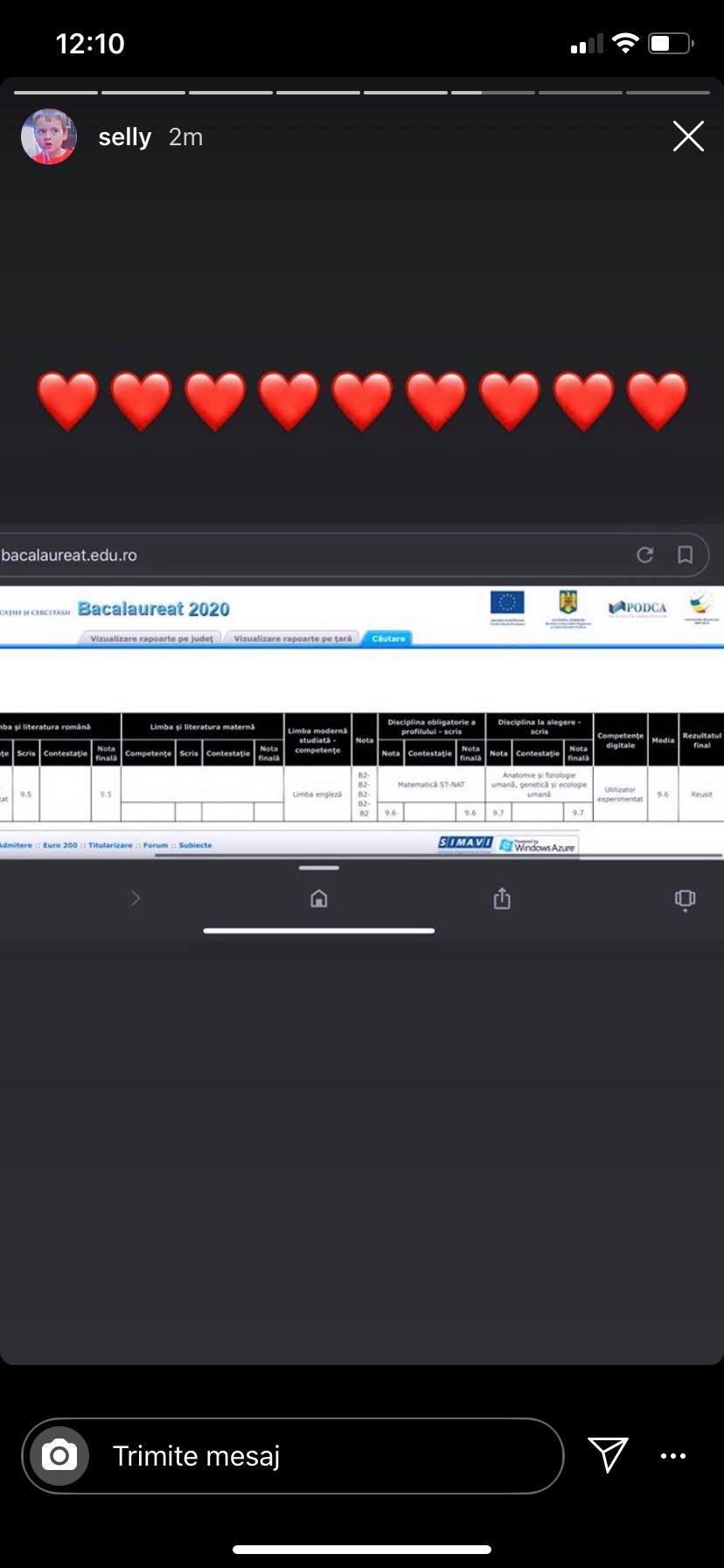
Task: Tap the browser home icon
Action: click(x=319, y=899)
